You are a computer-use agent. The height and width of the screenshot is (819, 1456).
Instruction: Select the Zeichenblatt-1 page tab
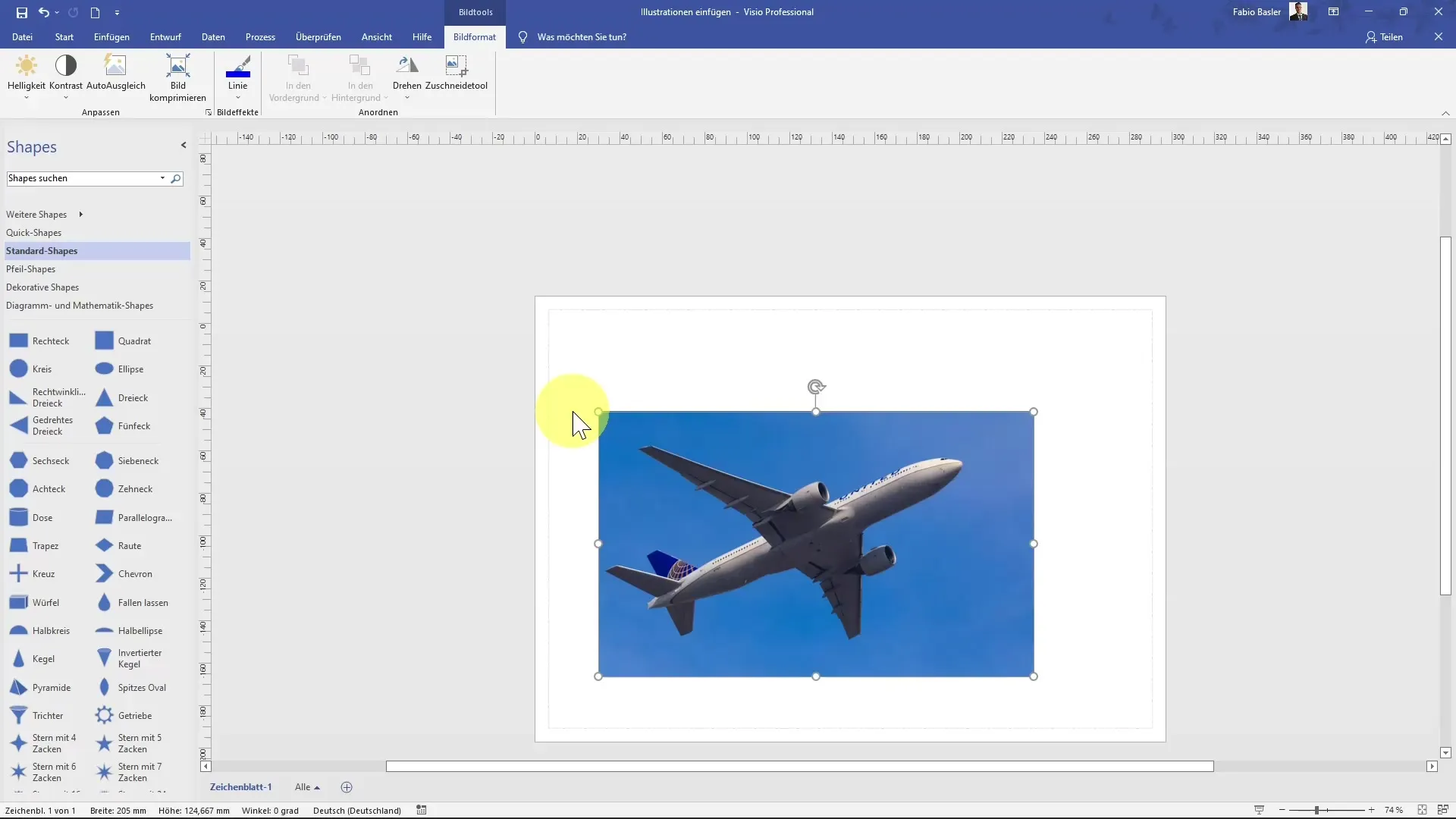240,787
